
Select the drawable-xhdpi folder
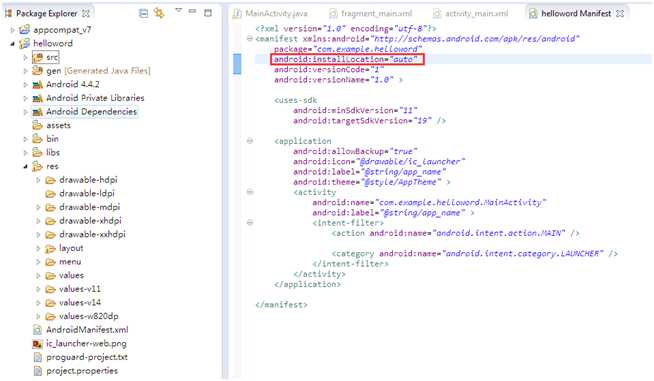pyautogui.click(x=90, y=221)
